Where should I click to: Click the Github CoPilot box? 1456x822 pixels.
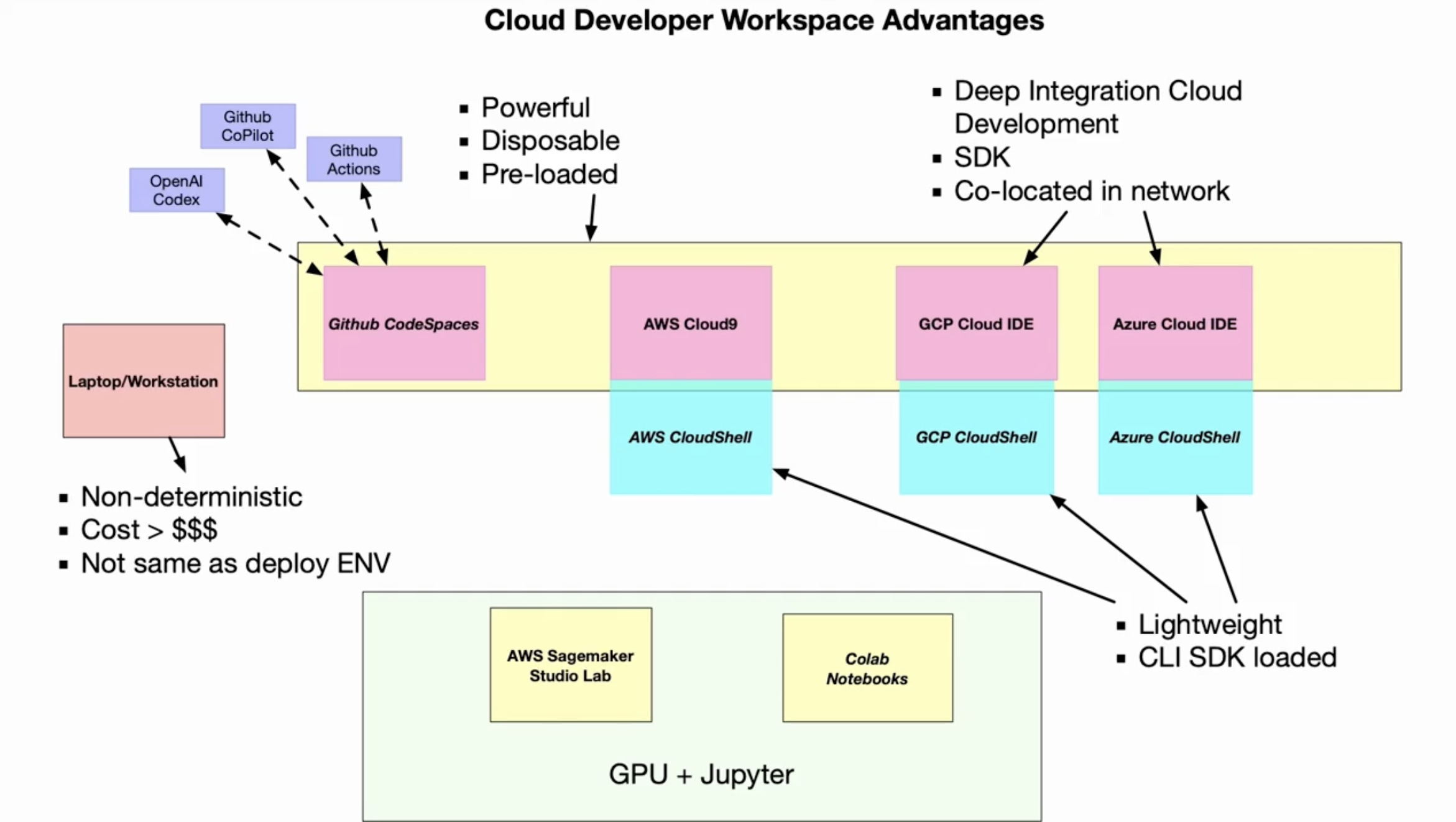pos(247,126)
